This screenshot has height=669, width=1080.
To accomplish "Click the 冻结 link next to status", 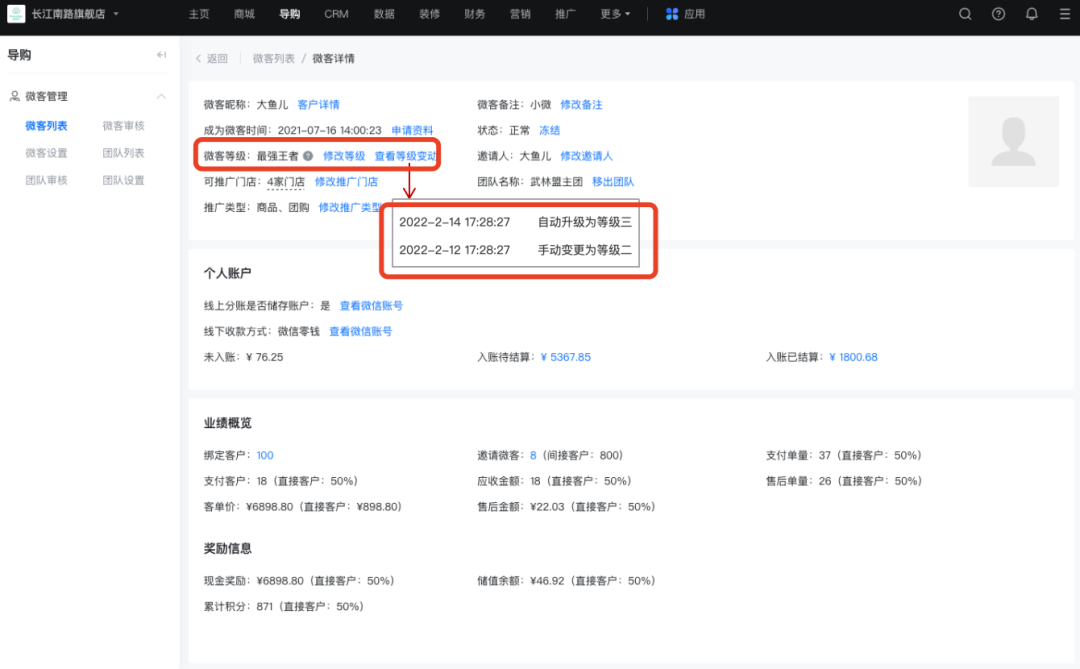I will (x=549, y=130).
